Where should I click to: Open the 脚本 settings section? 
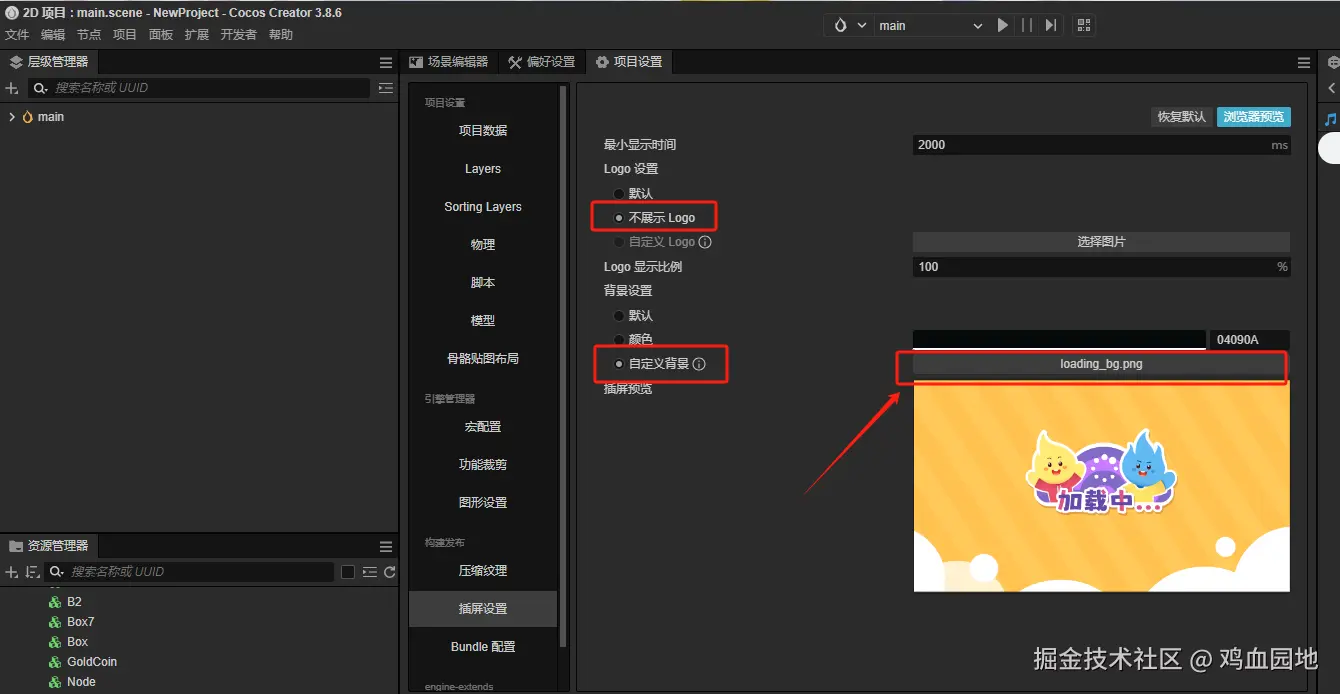(x=483, y=283)
